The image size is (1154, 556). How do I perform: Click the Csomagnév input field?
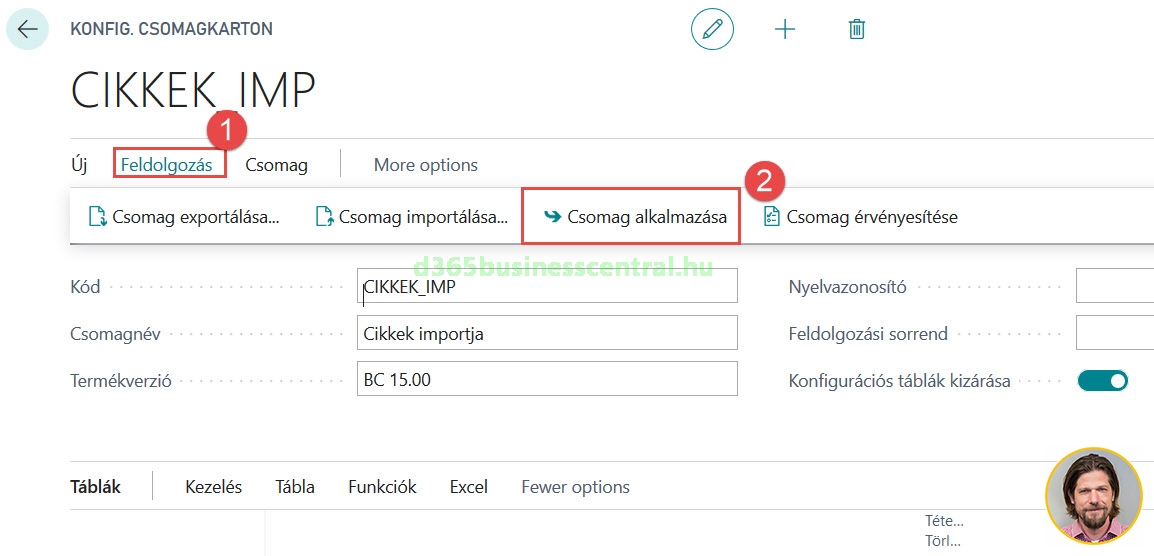(546, 333)
